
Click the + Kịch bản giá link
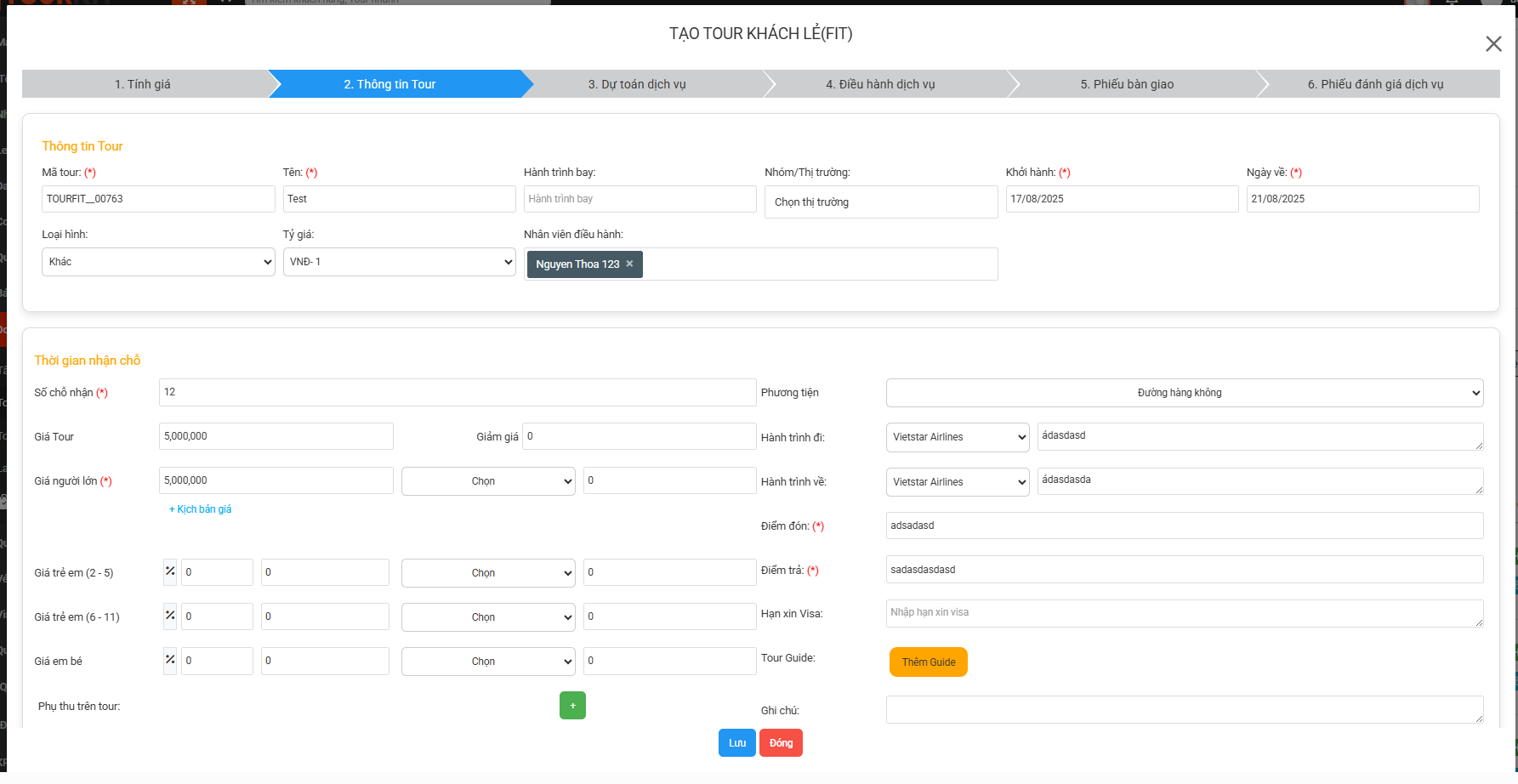[201, 509]
